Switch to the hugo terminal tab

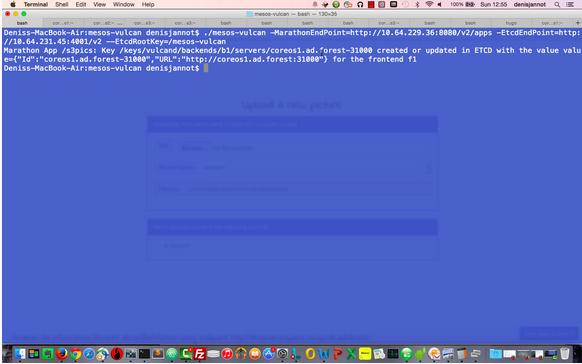pyautogui.click(x=511, y=23)
